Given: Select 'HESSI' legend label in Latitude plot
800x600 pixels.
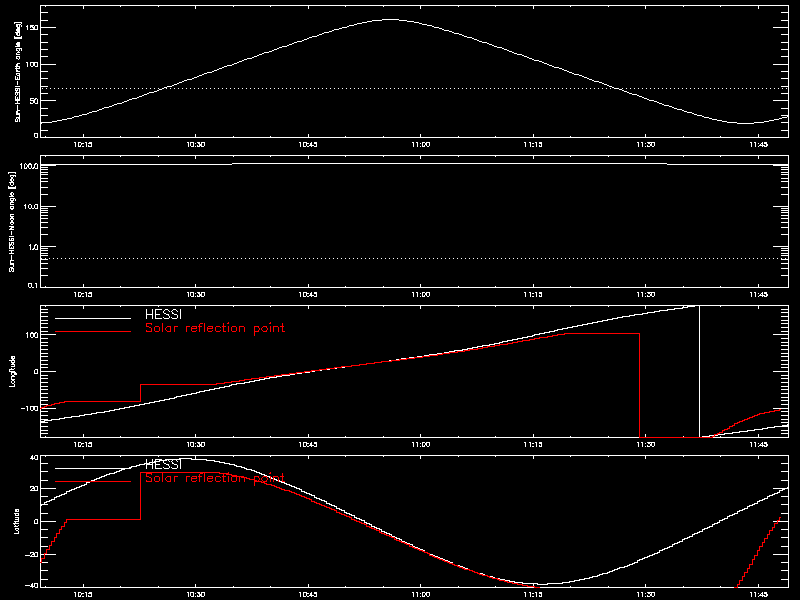Looking at the screenshot, I should click(163, 465).
